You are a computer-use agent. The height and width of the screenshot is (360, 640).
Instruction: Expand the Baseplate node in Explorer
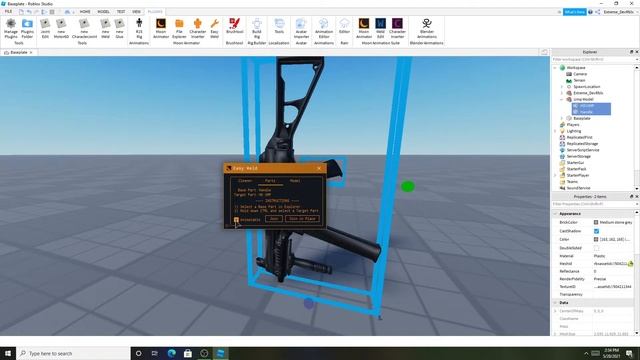(562, 118)
